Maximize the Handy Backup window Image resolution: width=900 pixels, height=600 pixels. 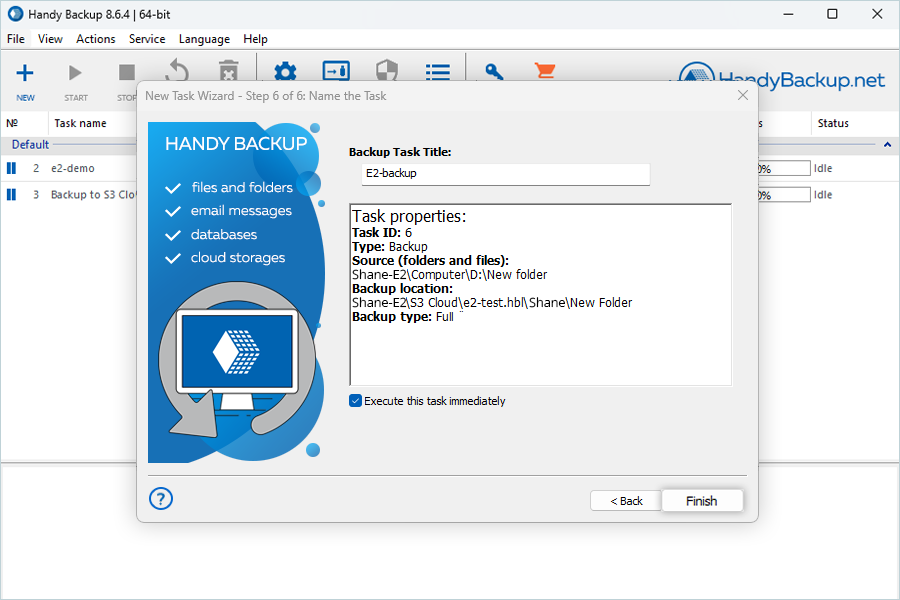832,14
